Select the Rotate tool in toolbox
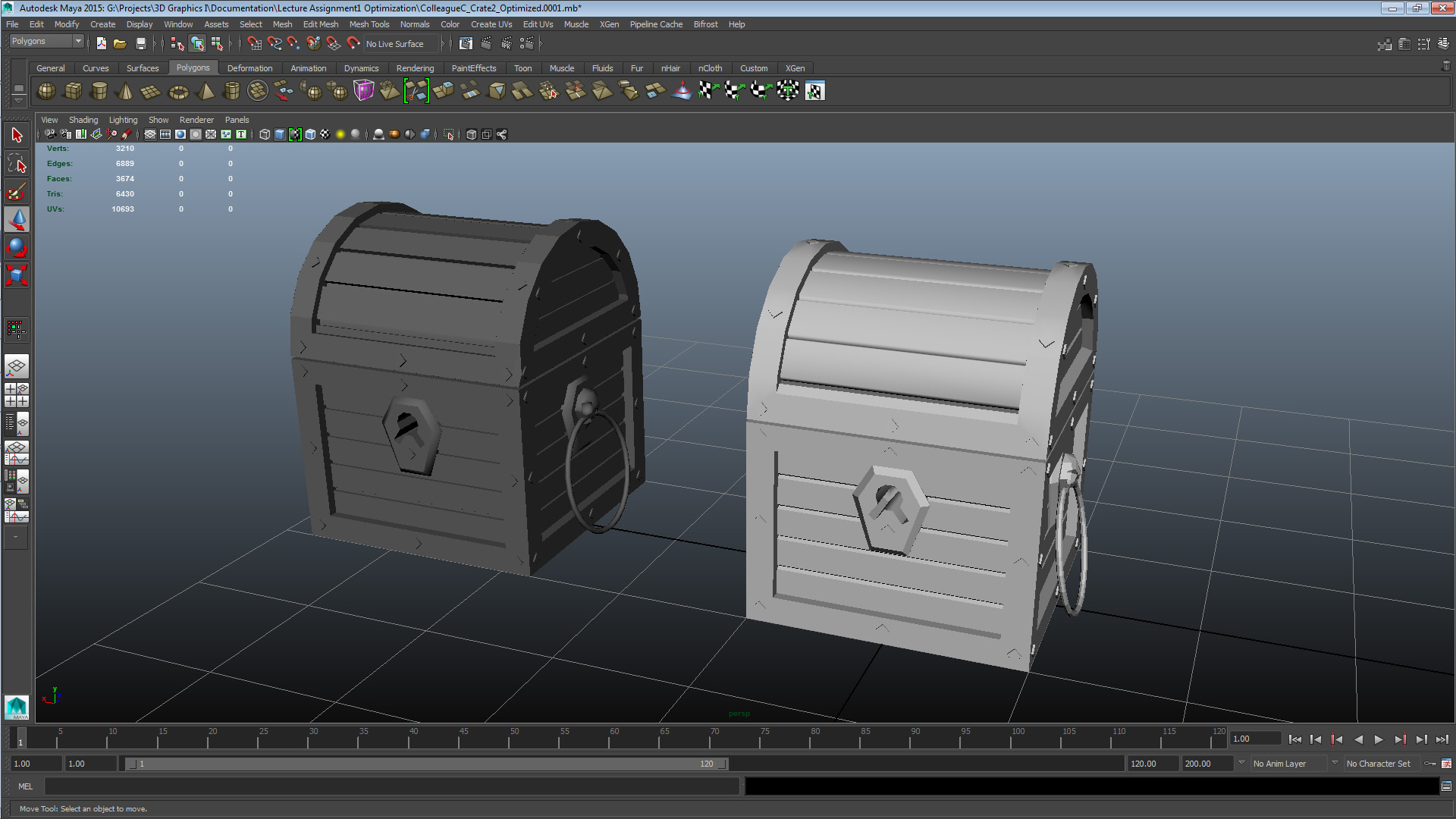The image size is (1456, 819). coord(17,247)
